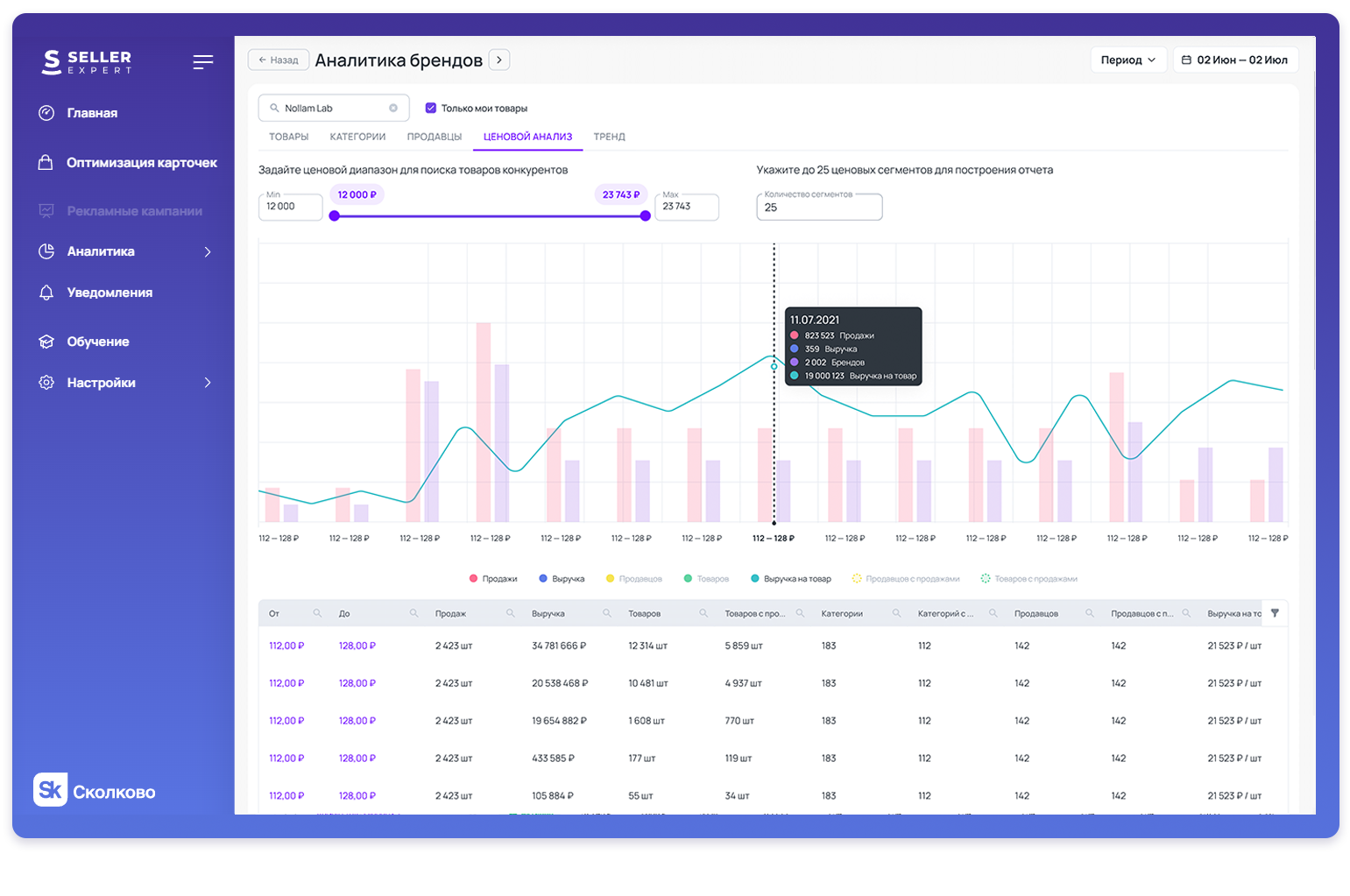Image resolution: width=1350 pixels, height=896 pixels.
Task: Switch to the ТРЕНД tab
Action: click(610, 137)
